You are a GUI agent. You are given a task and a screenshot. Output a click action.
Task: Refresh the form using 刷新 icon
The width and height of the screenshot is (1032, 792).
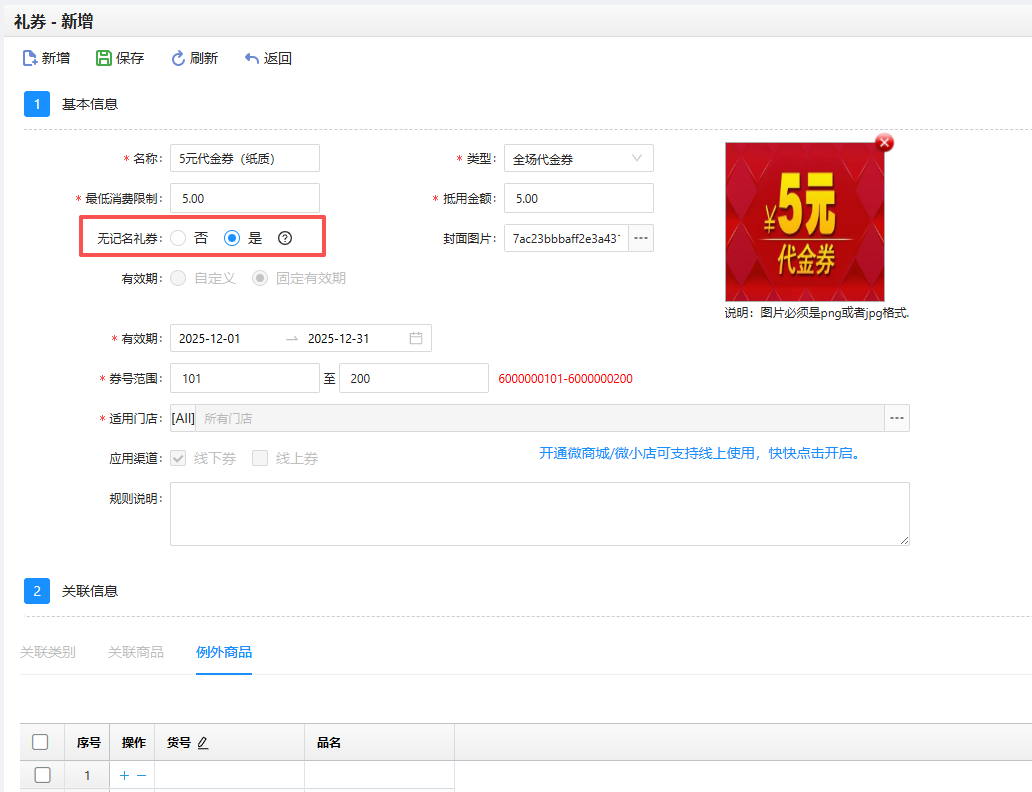click(x=179, y=59)
